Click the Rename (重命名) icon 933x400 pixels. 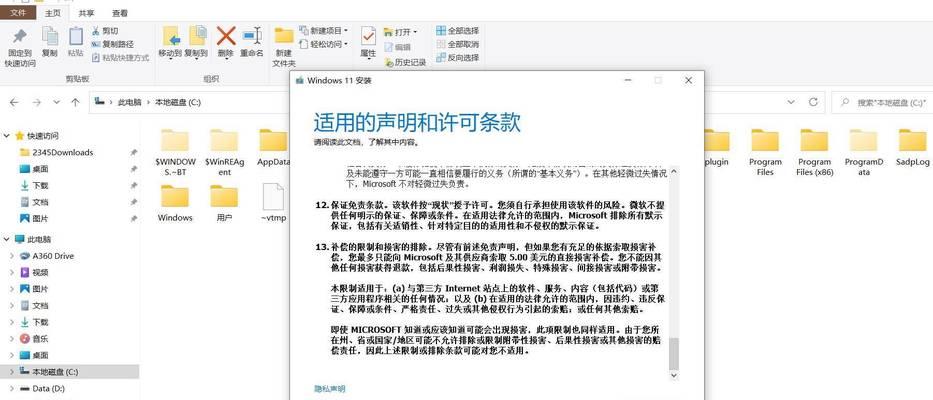point(252,36)
